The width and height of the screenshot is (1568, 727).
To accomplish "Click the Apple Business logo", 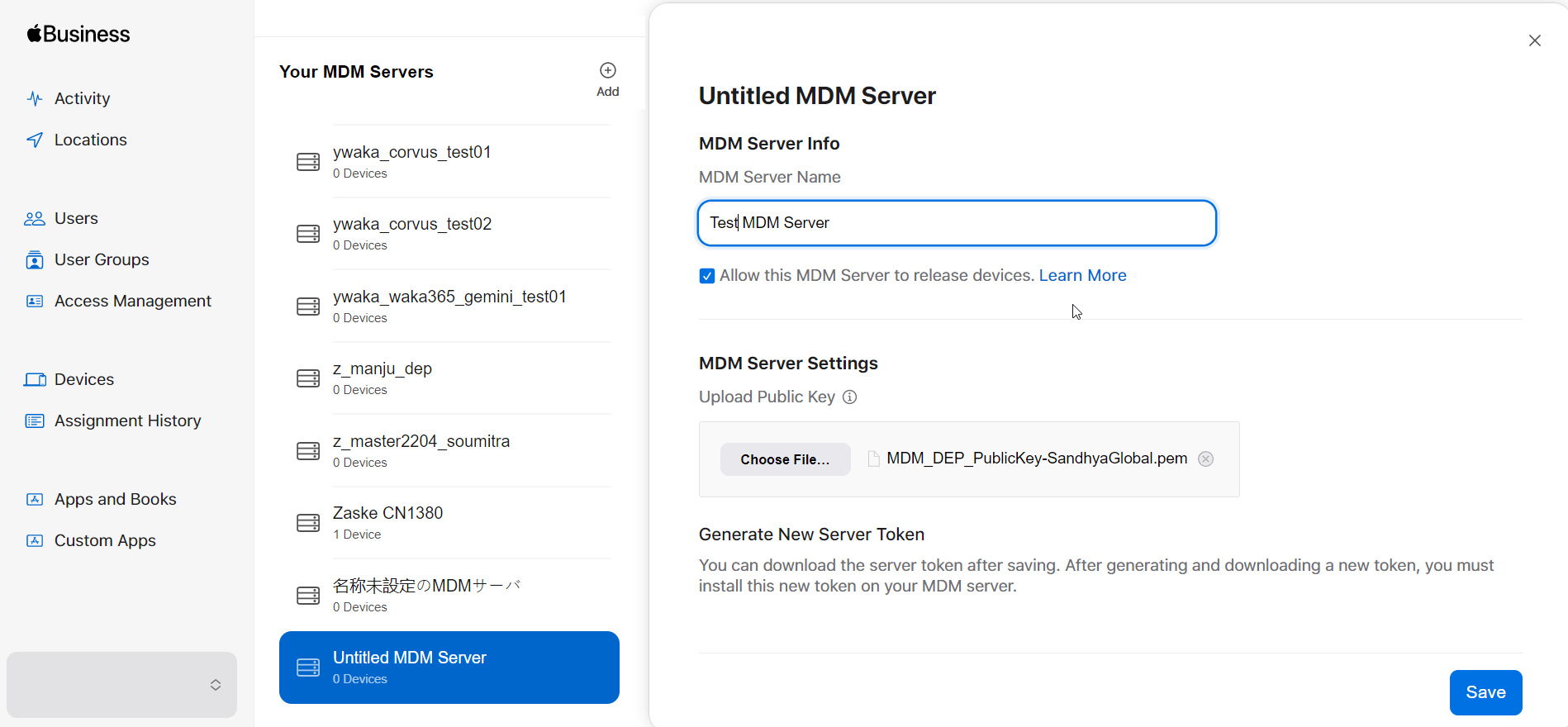I will click(78, 34).
